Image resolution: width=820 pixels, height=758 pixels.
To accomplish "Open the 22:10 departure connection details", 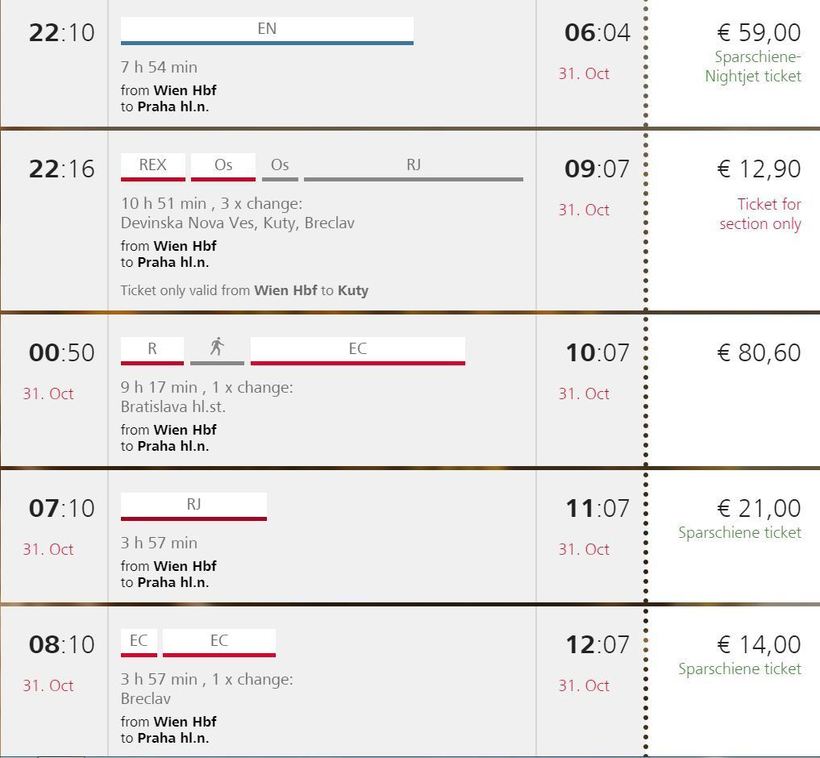I will [x=61, y=33].
